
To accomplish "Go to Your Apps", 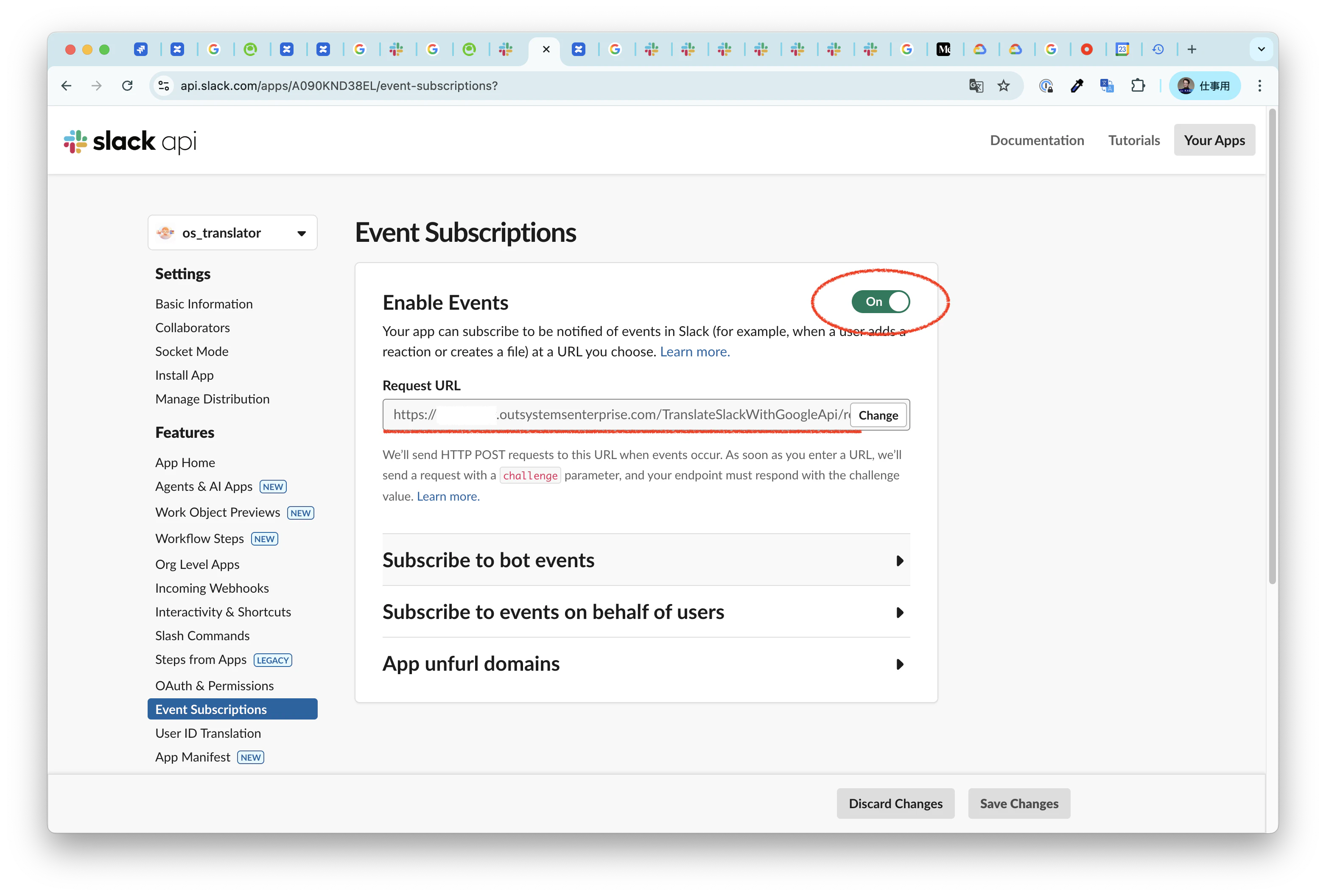I will click(x=1214, y=140).
